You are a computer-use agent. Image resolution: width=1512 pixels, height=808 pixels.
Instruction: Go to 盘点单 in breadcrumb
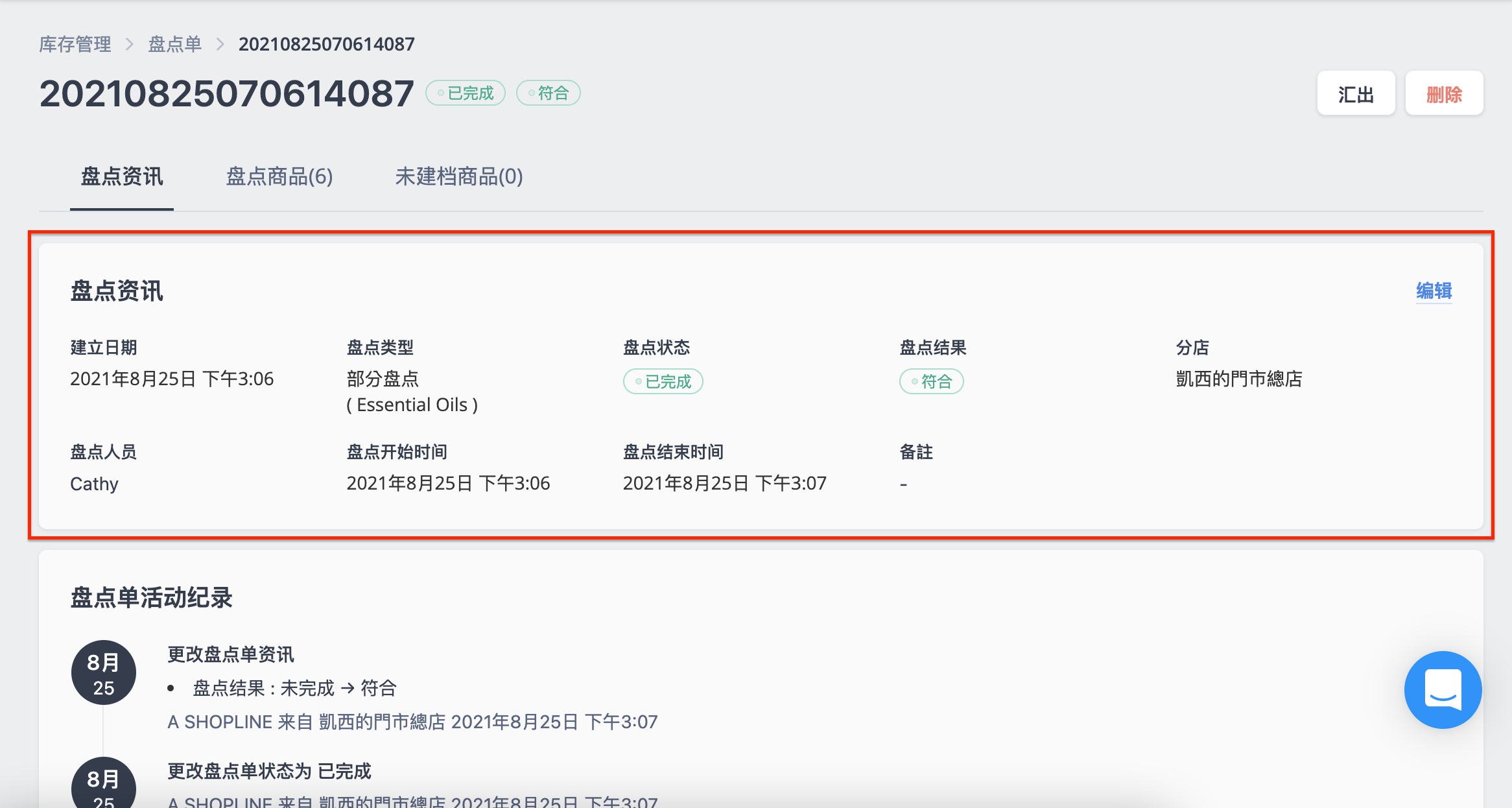(x=174, y=44)
